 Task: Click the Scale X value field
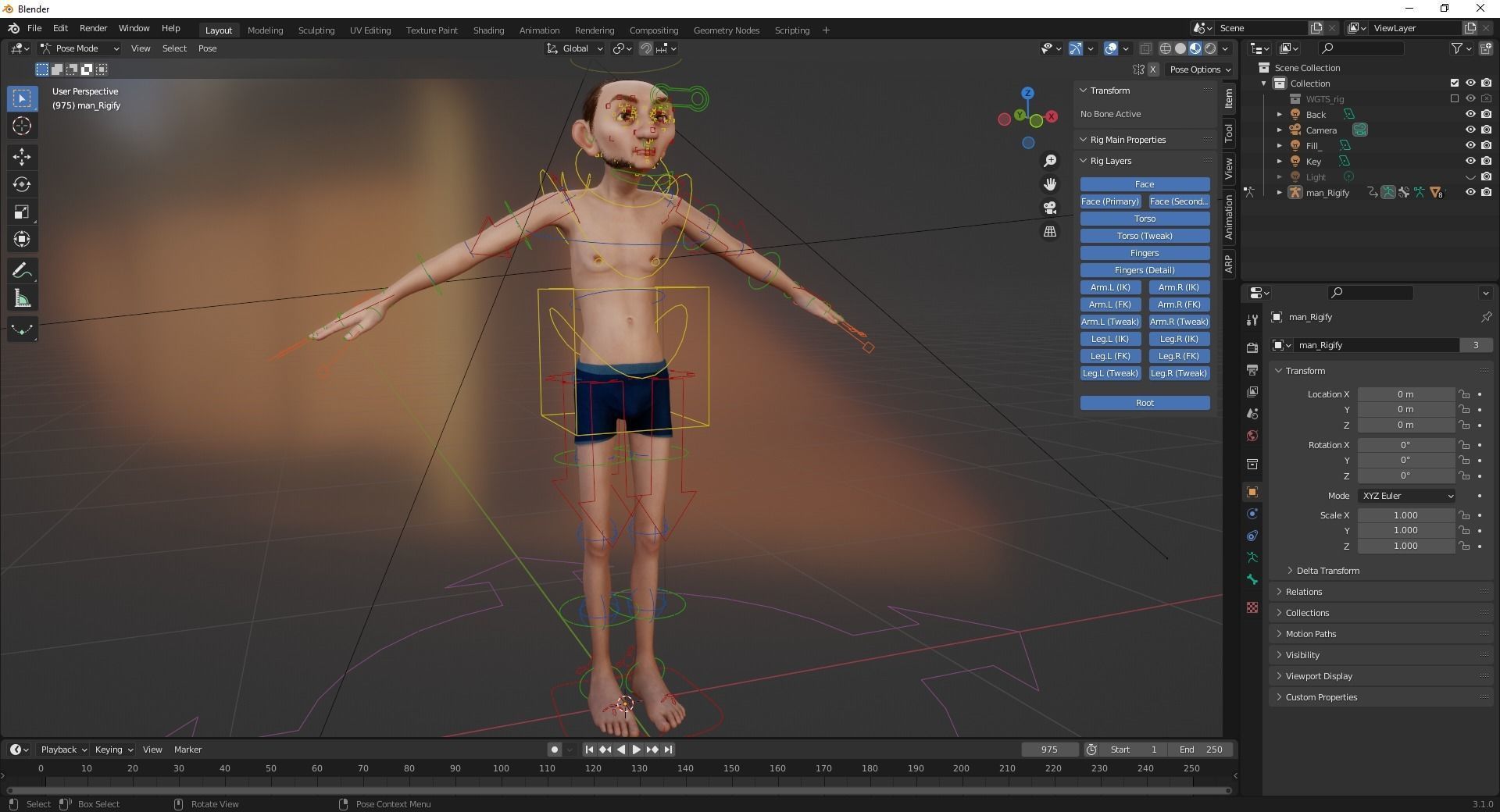(1405, 515)
